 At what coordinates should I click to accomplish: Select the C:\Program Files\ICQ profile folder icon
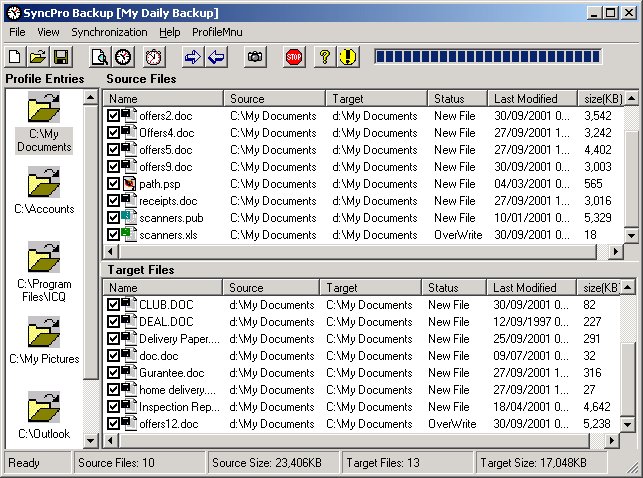pyautogui.click(x=44, y=257)
